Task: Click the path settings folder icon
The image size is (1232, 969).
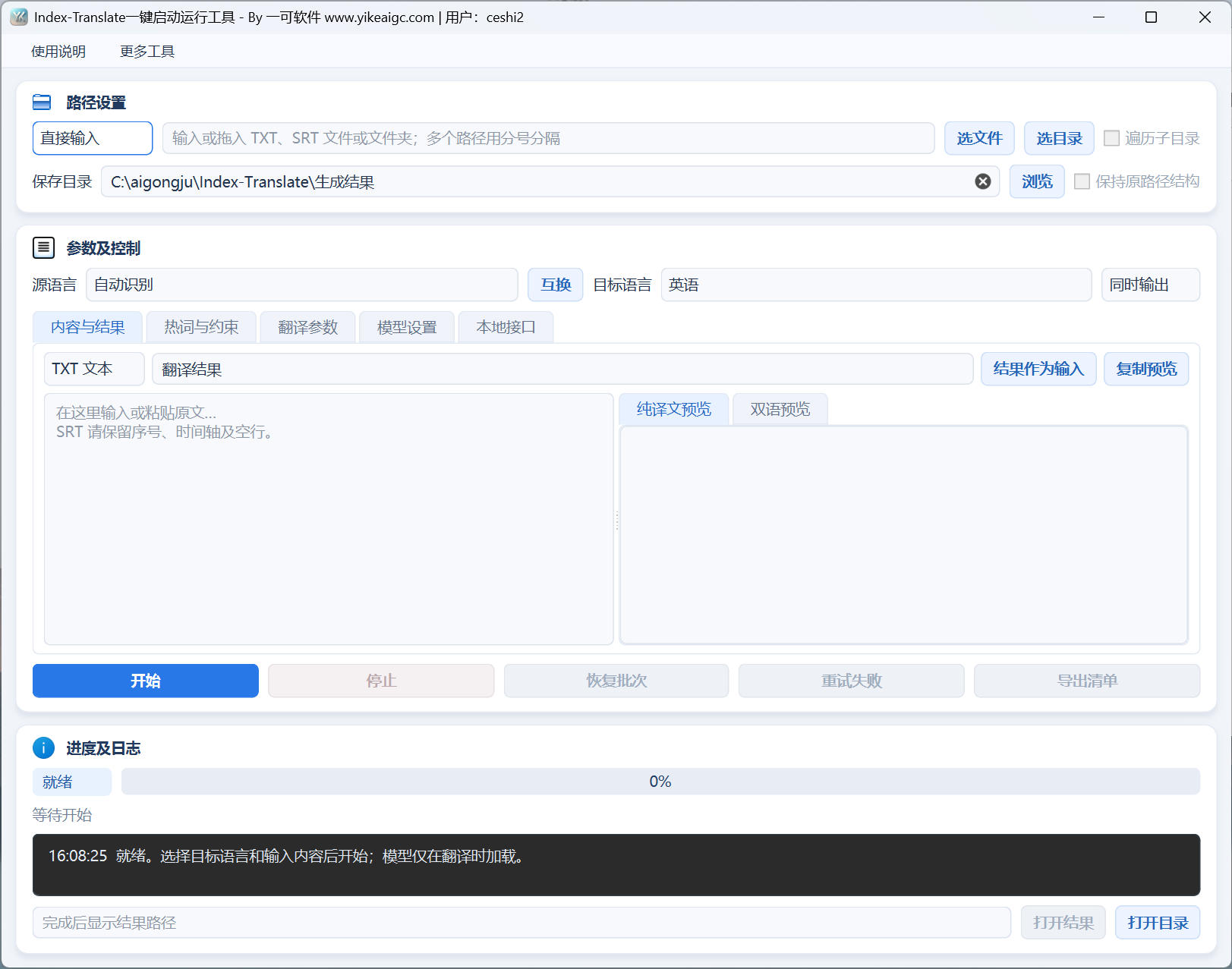Action: click(x=42, y=102)
